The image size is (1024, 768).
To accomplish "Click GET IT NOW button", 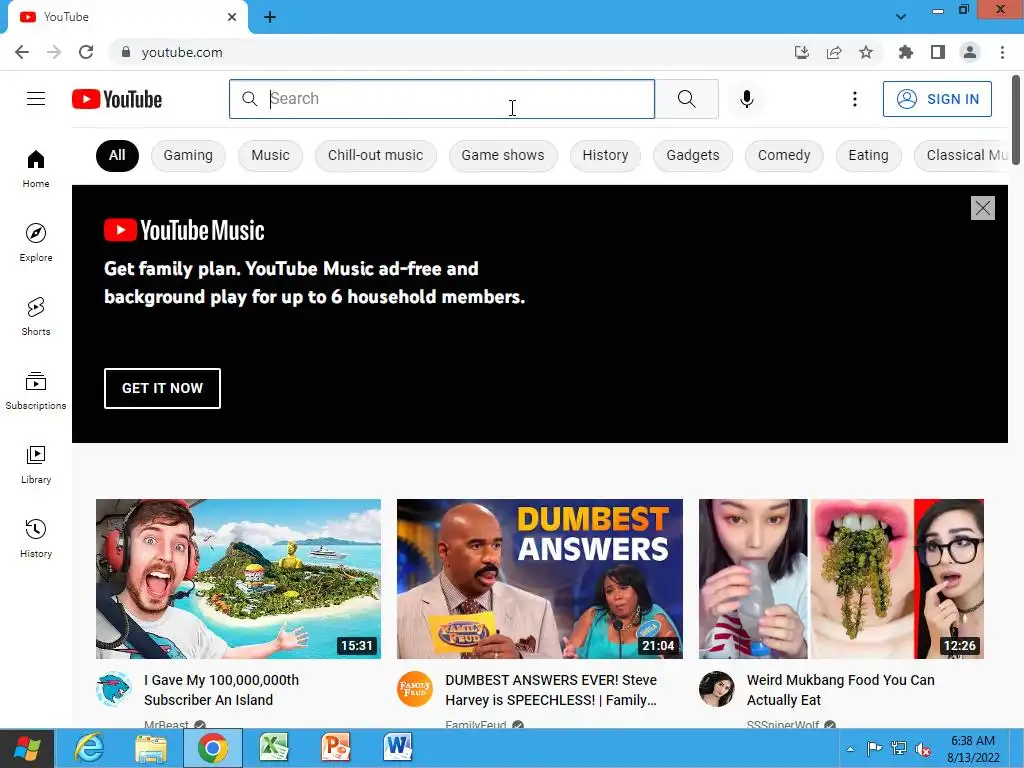I will (x=162, y=388).
